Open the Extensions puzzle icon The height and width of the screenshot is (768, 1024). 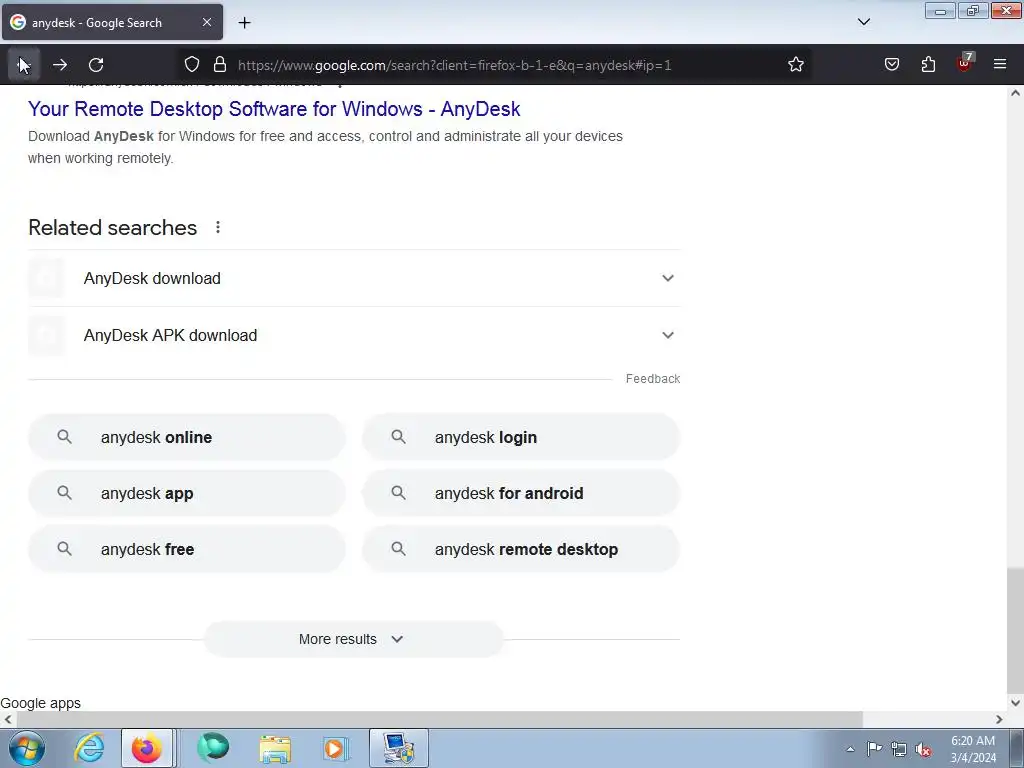(928, 65)
